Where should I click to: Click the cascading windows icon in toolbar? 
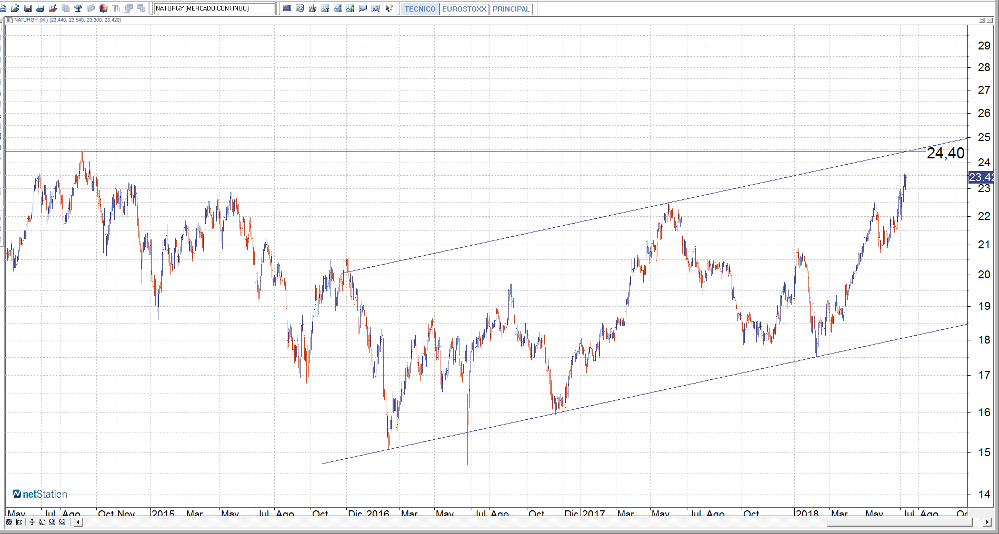click(141, 8)
